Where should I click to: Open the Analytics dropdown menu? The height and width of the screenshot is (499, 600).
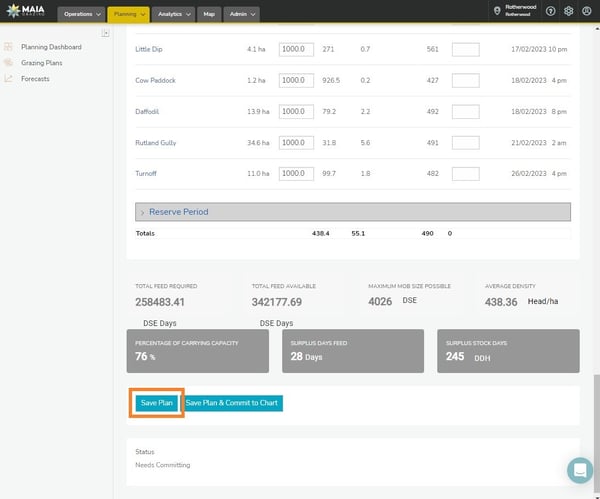(x=174, y=14)
